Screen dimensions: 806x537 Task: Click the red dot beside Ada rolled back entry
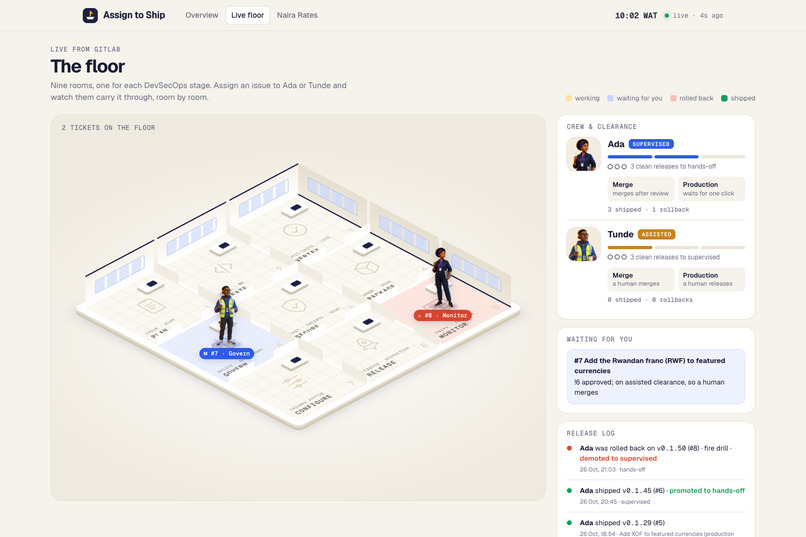pyautogui.click(x=569, y=448)
